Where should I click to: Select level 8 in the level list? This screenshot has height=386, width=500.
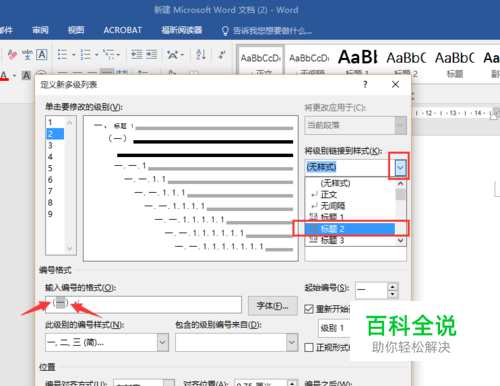point(55,203)
